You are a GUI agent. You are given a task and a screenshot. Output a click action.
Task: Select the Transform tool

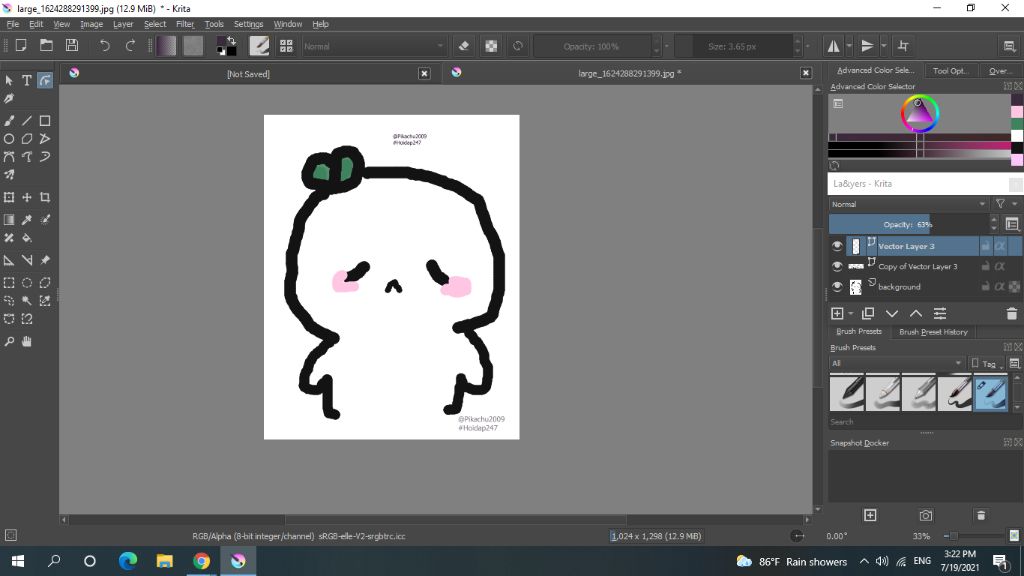9,197
